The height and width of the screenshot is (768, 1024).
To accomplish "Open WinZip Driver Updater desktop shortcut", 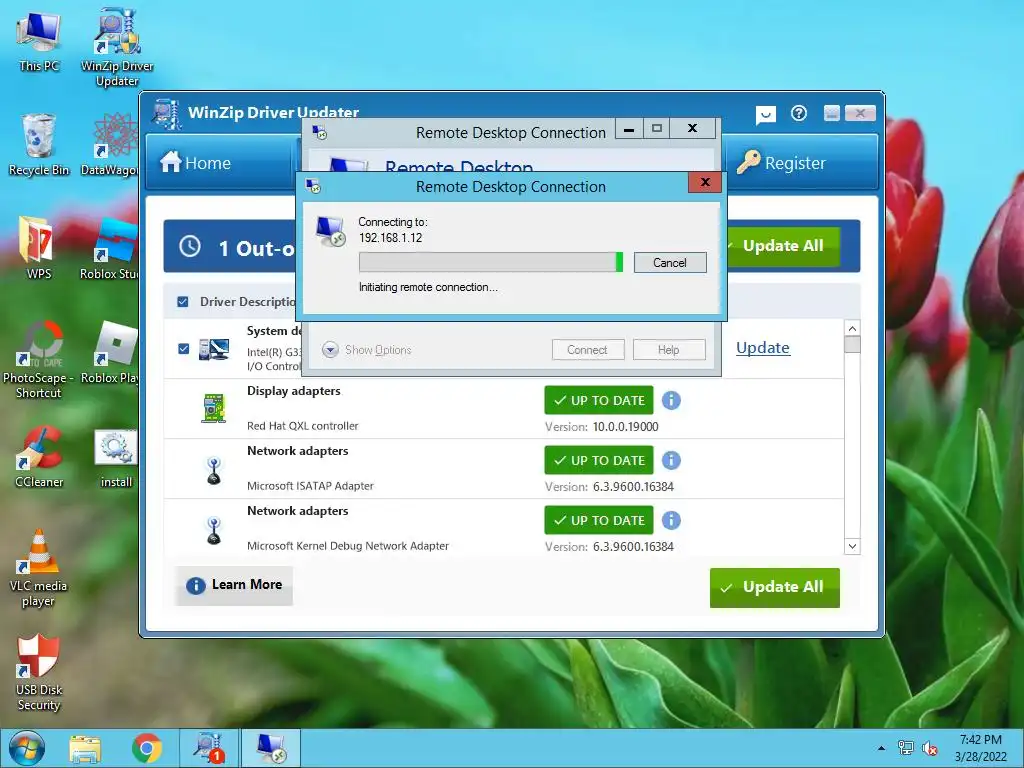I will 117,47.
